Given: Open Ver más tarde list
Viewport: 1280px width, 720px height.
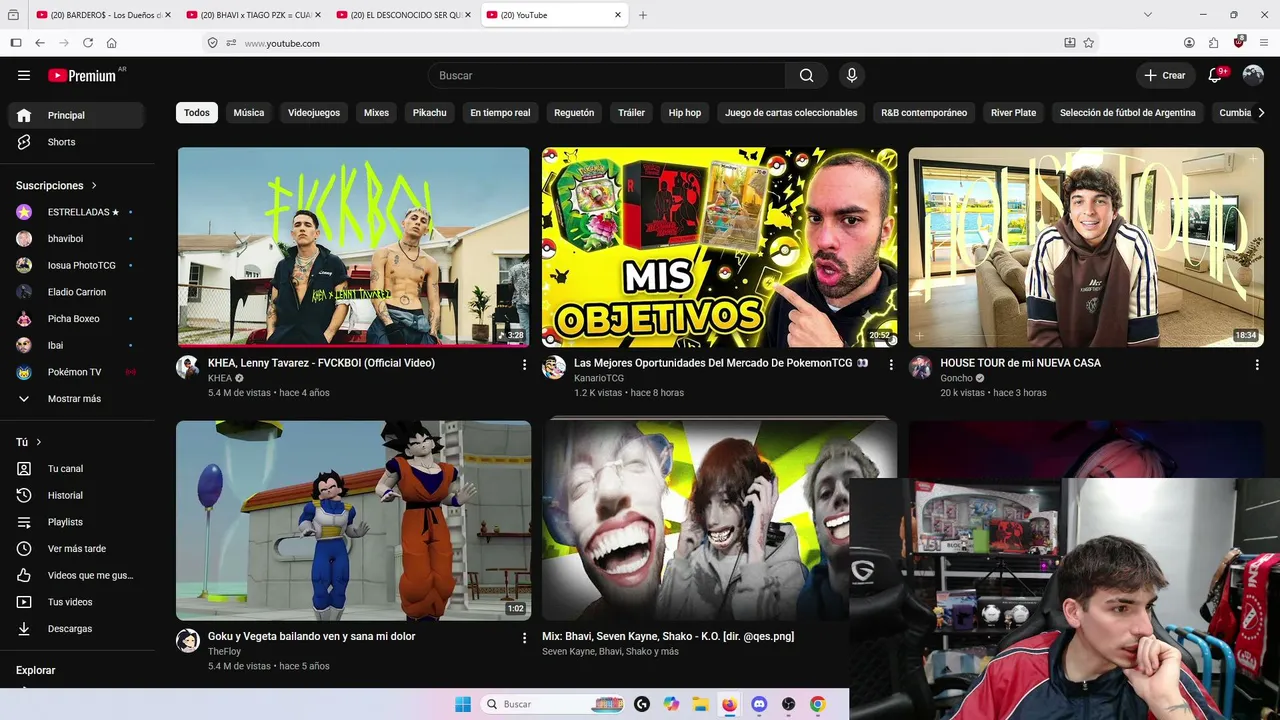Looking at the screenshot, I should click(76, 549).
